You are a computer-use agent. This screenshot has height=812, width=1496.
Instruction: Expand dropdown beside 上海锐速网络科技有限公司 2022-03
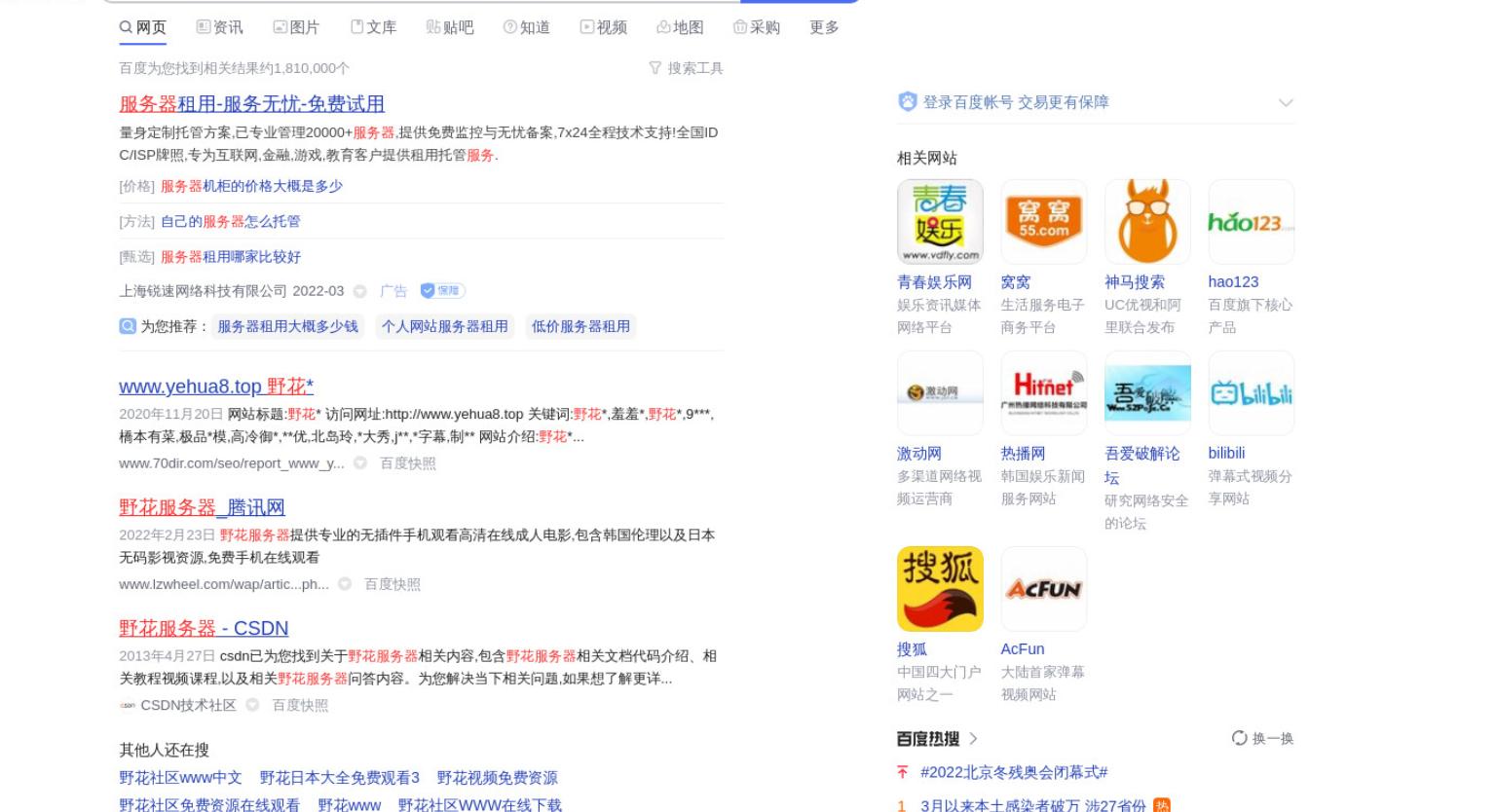[360, 291]
